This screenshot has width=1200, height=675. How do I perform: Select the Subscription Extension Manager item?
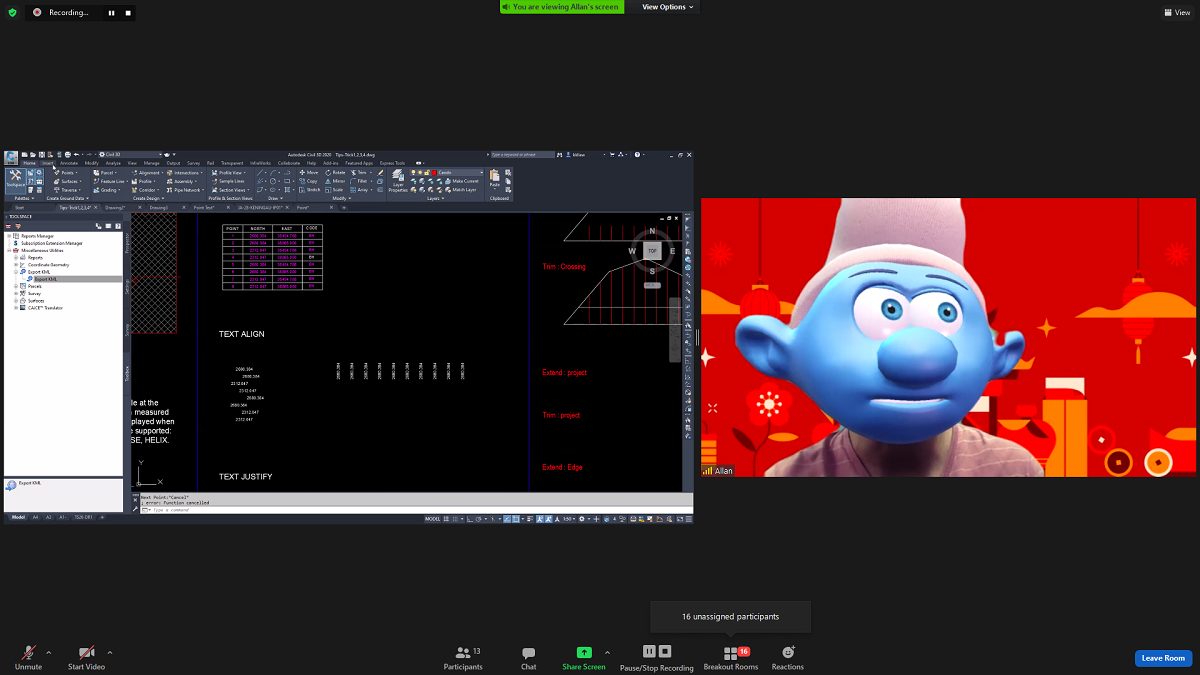(52, 243)
